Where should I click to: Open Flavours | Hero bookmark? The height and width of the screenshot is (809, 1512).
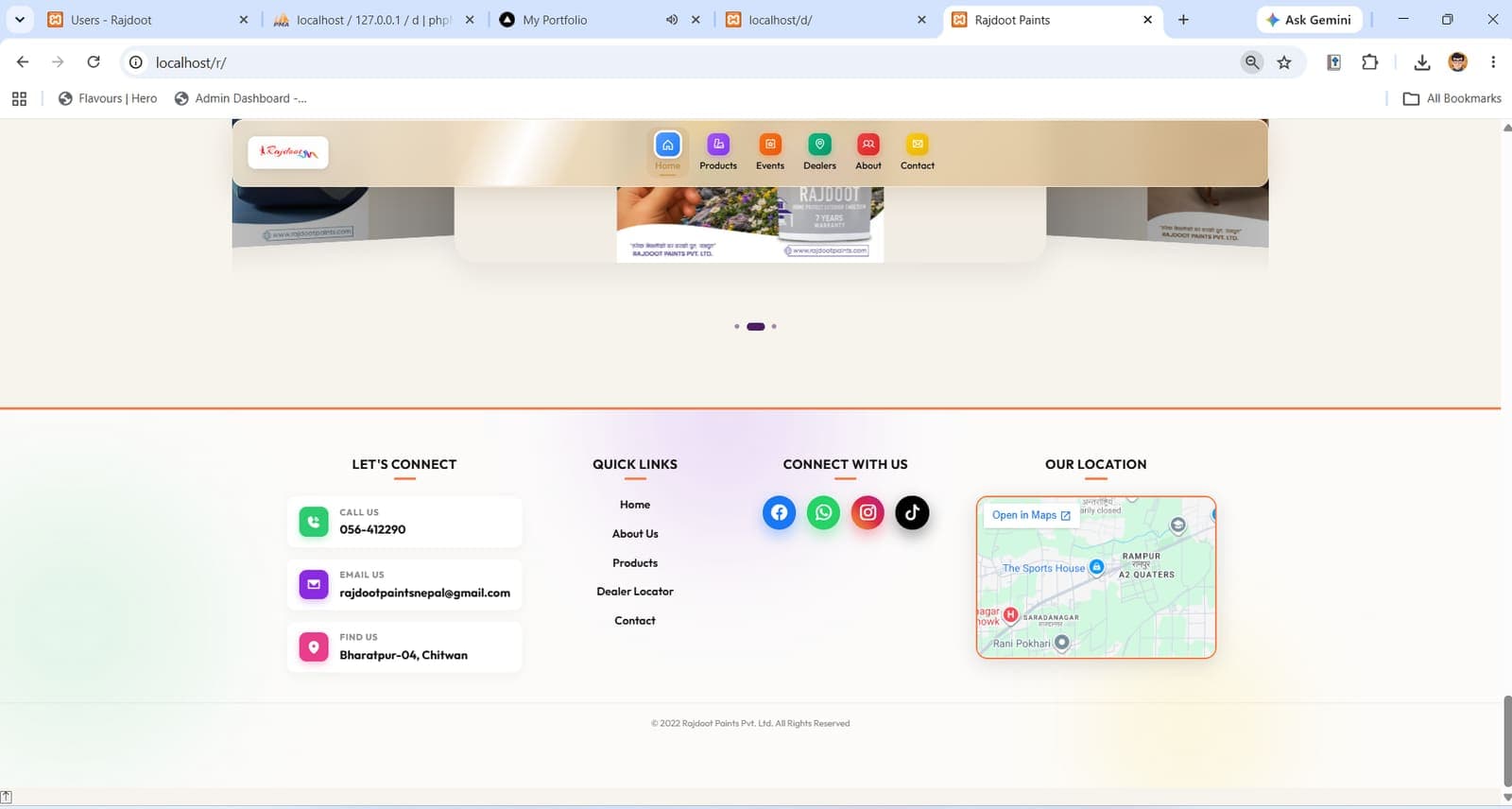click(x=108, y=98)
